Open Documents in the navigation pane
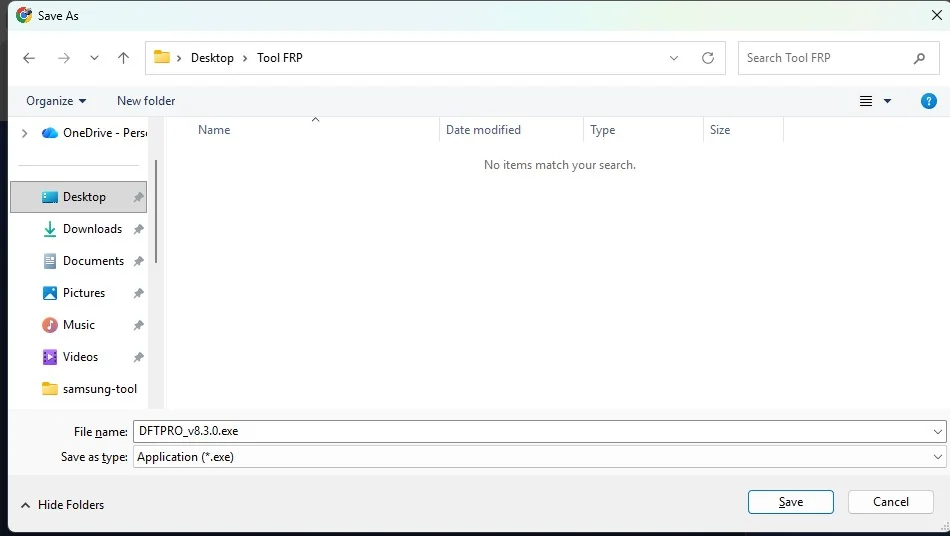 (83, 261)
